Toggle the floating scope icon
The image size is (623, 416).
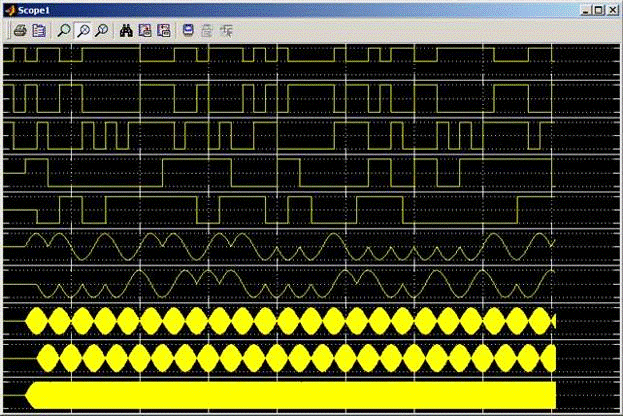pos(189,30)
